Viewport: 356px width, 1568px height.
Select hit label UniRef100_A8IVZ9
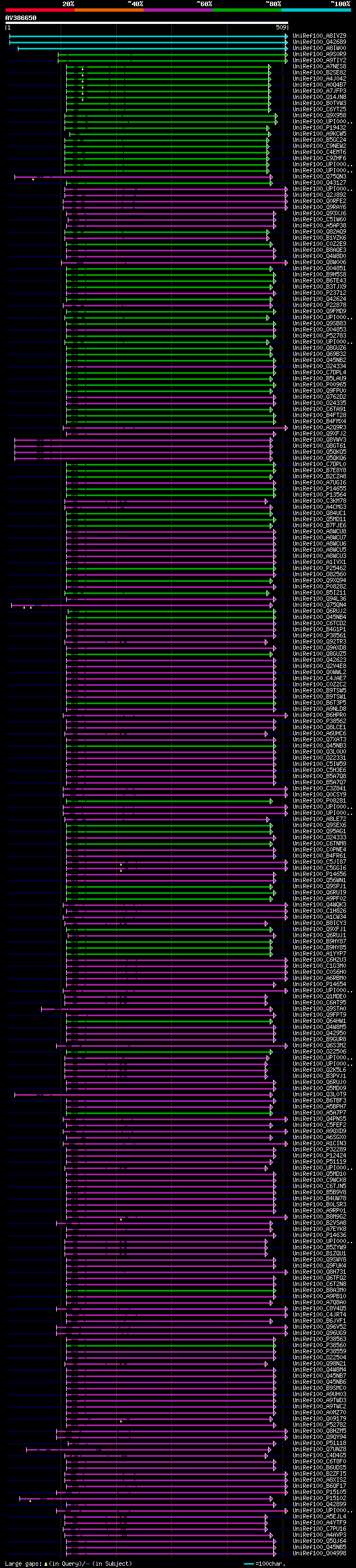tap(319, 36)
